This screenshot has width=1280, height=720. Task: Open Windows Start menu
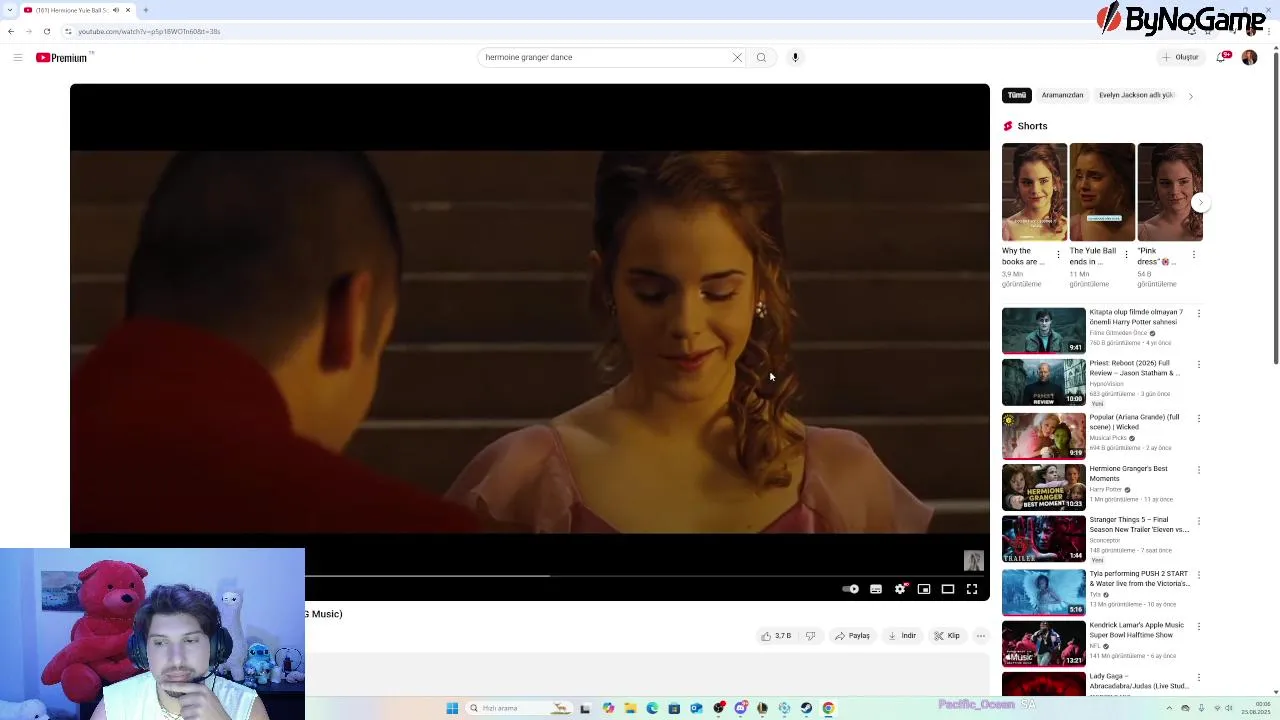pos(452,708)
